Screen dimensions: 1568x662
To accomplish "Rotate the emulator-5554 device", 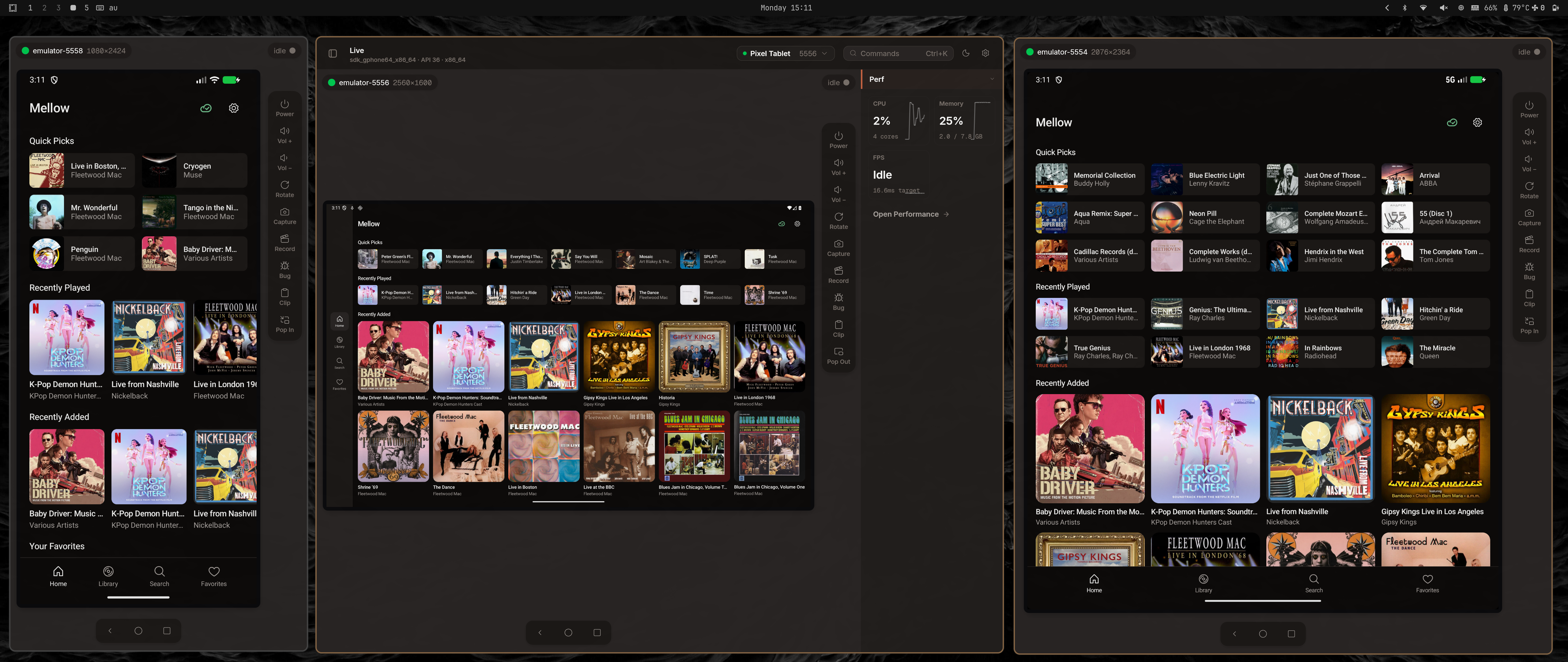I will click(1529, 190).
